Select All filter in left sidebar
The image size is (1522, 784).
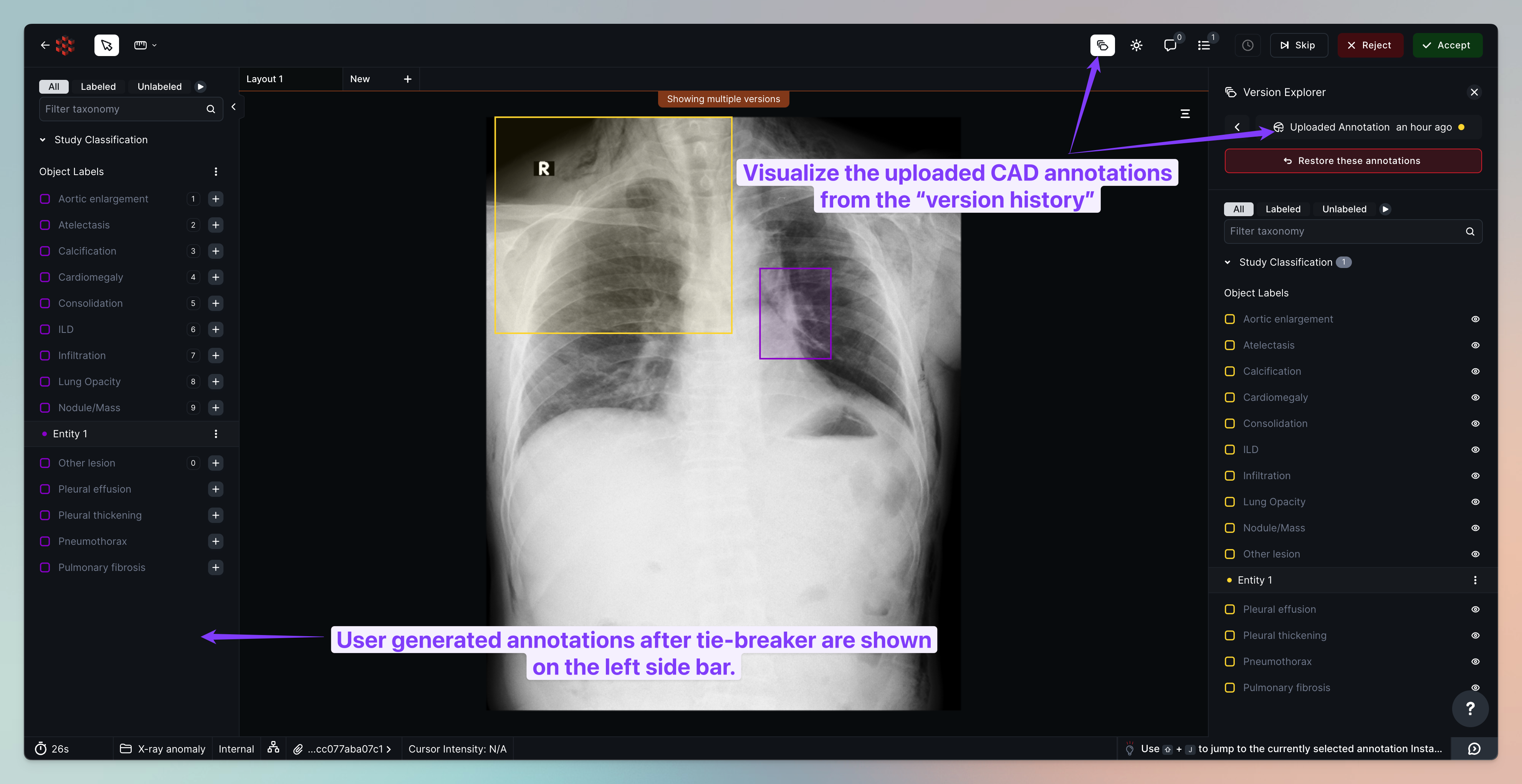pos(54,86)
